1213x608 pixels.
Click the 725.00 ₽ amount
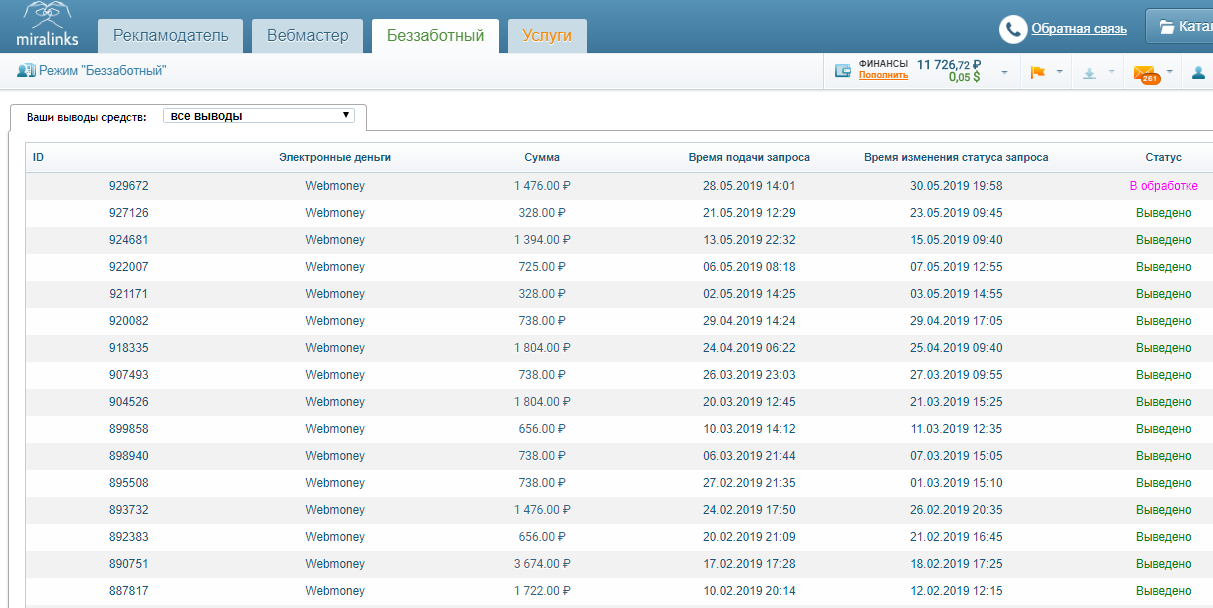542,267
